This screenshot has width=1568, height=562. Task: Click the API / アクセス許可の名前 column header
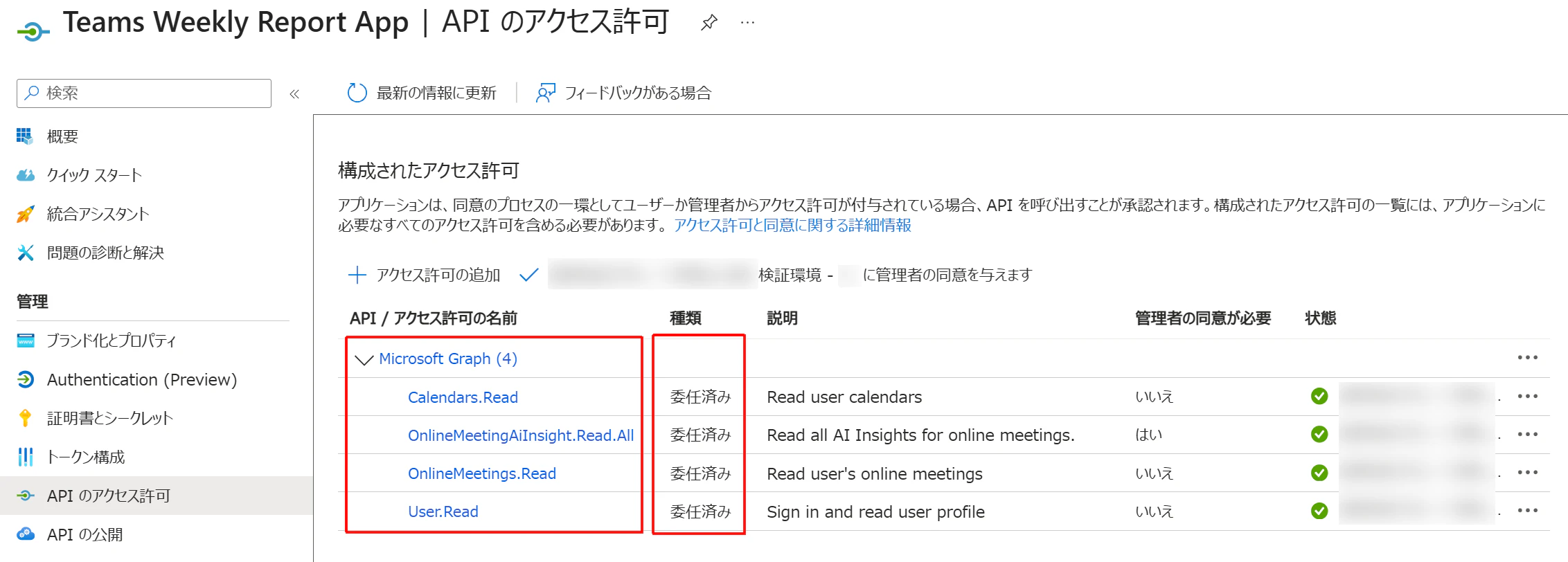pyautogui.click(x=434, y=318)
